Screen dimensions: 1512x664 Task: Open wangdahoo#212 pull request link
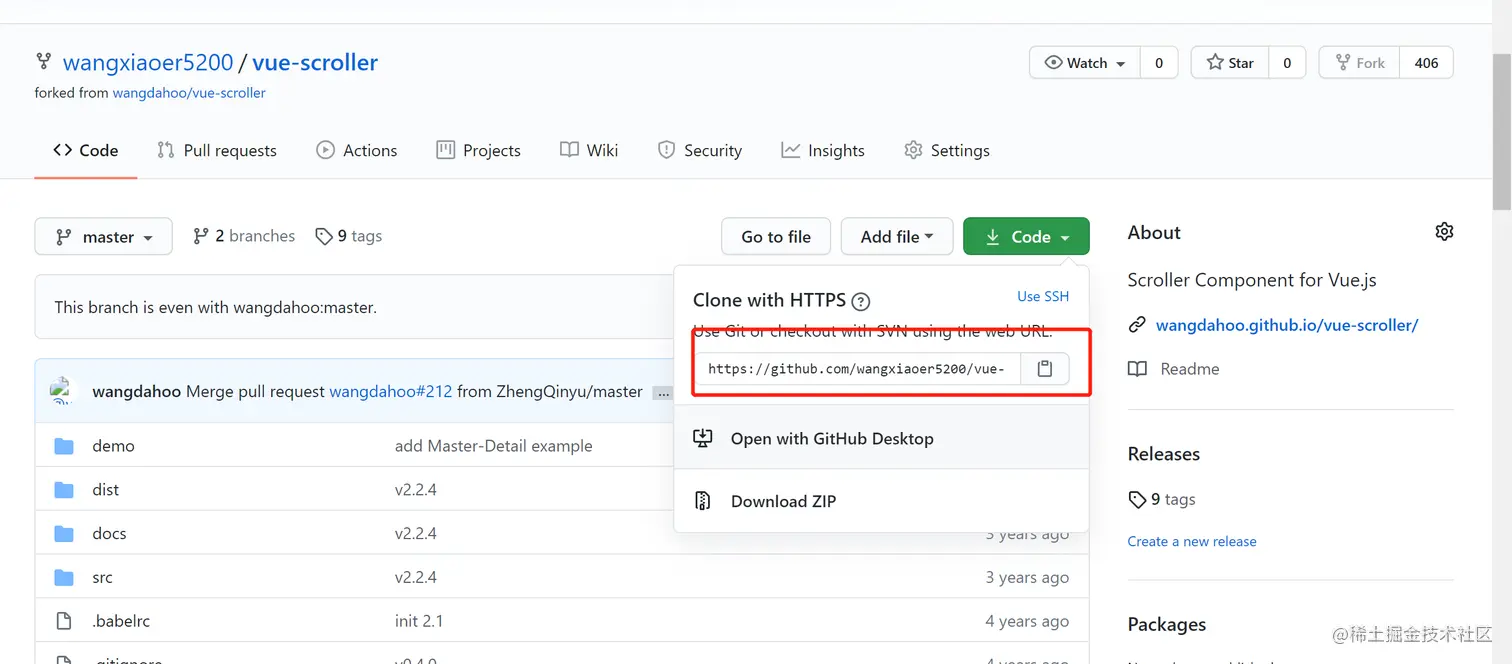(391, 392)
